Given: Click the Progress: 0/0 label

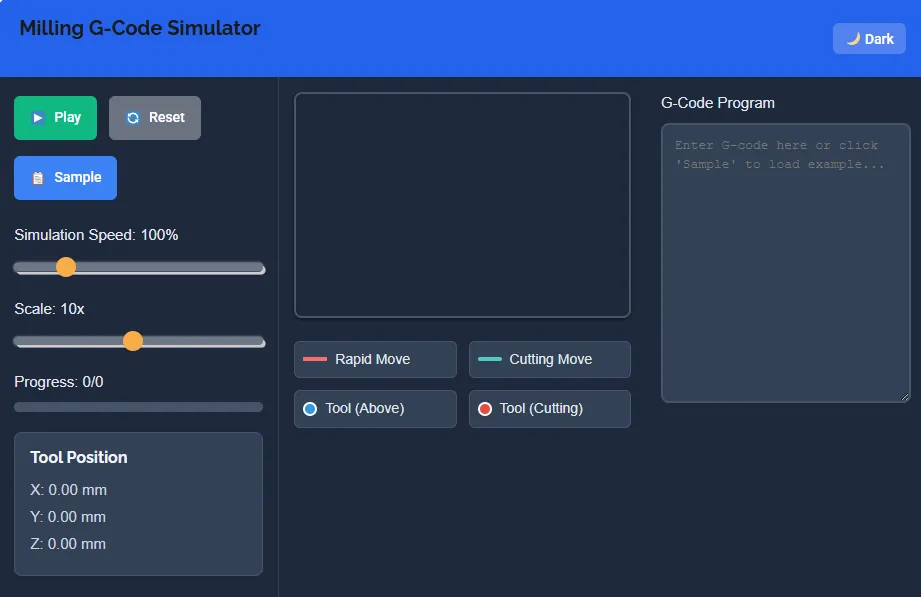Looking at the screenshot, I should point(59,382).
